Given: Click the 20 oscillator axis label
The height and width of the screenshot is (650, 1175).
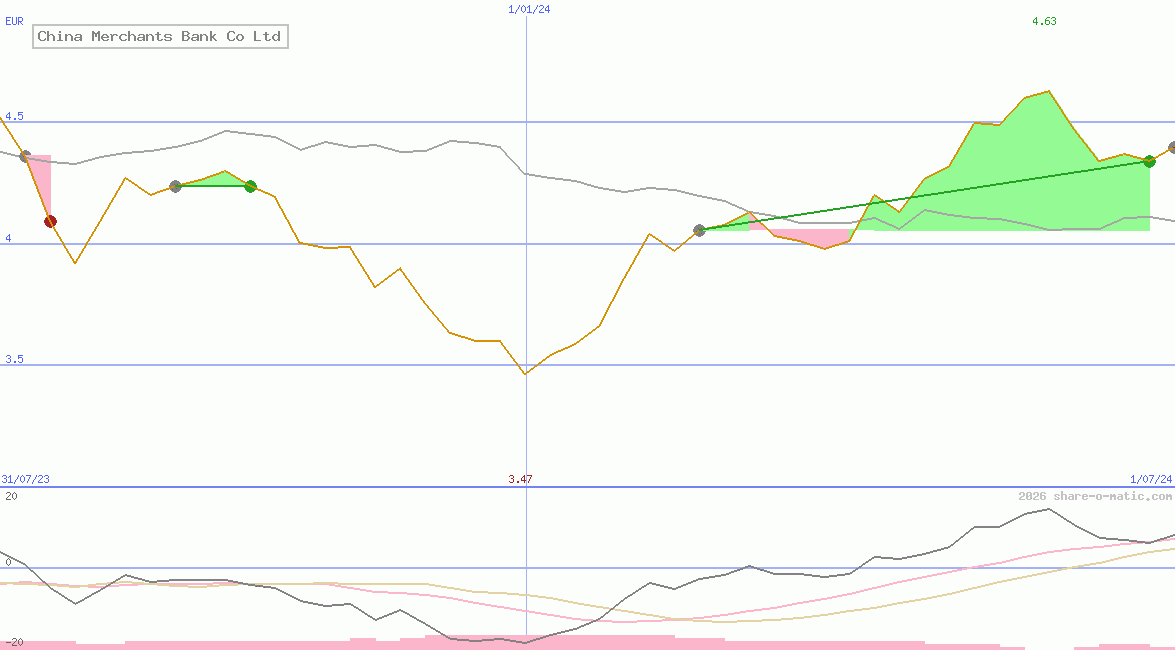Looking at the screenshot, I should tap(11, 496).
